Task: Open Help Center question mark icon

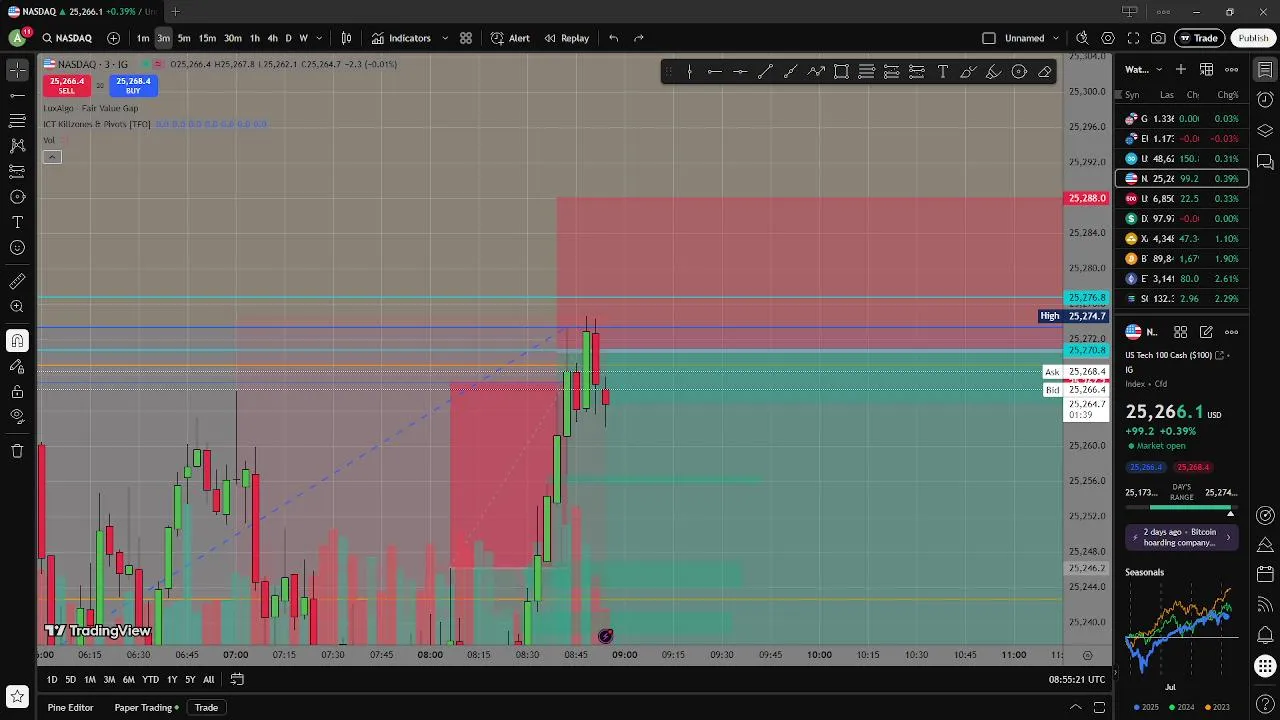Action: 1265,706
